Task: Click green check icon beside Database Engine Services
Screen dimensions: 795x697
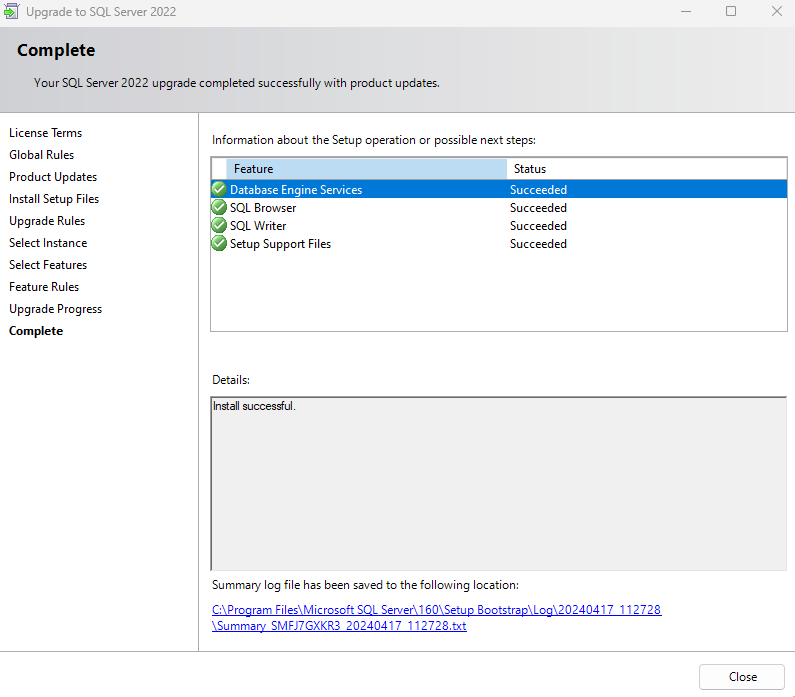Action: [219, 189]
